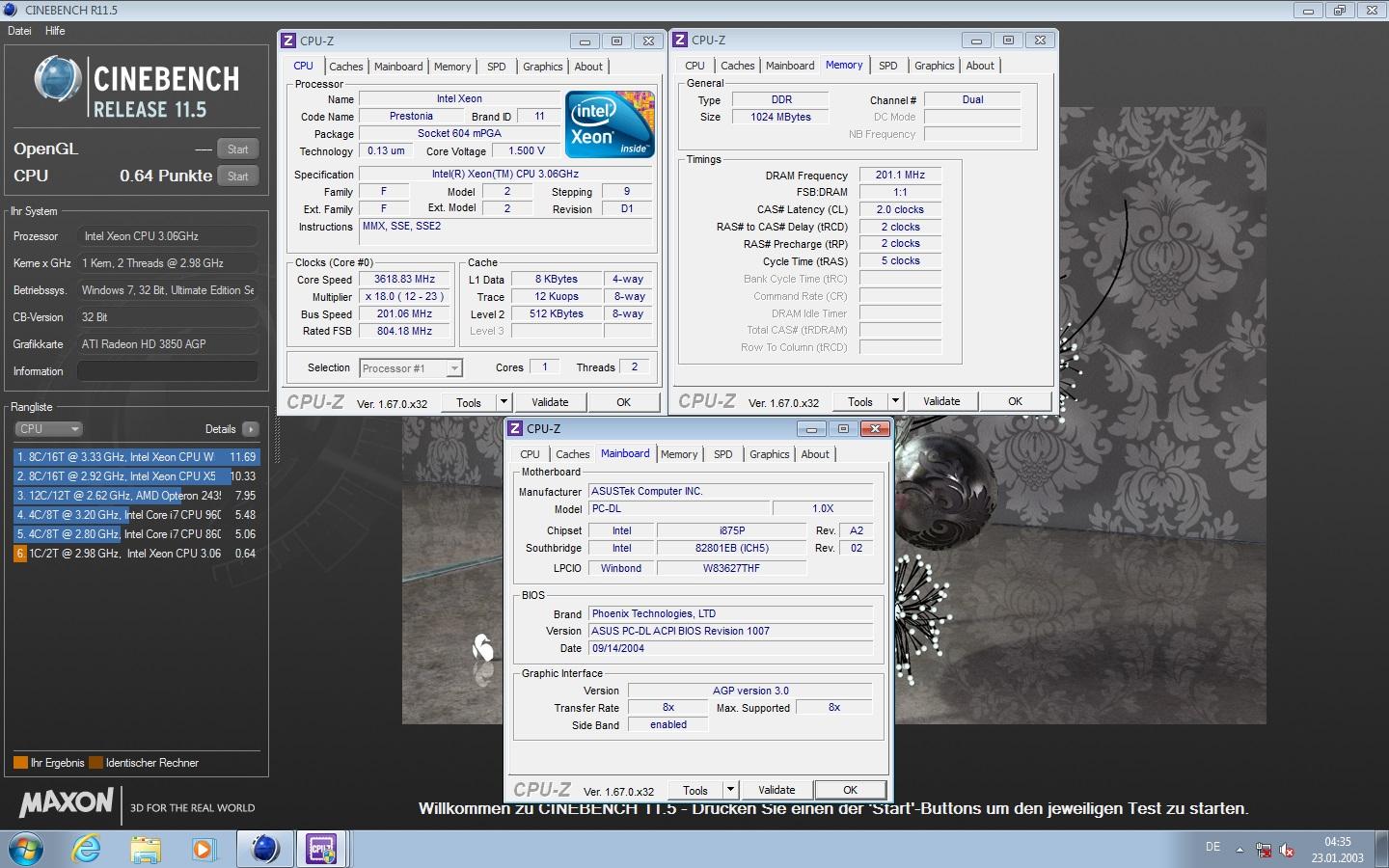Screen dimensions: 1389x868
Task: Show hidden tray icons arrow
Action: point(1239,851)
